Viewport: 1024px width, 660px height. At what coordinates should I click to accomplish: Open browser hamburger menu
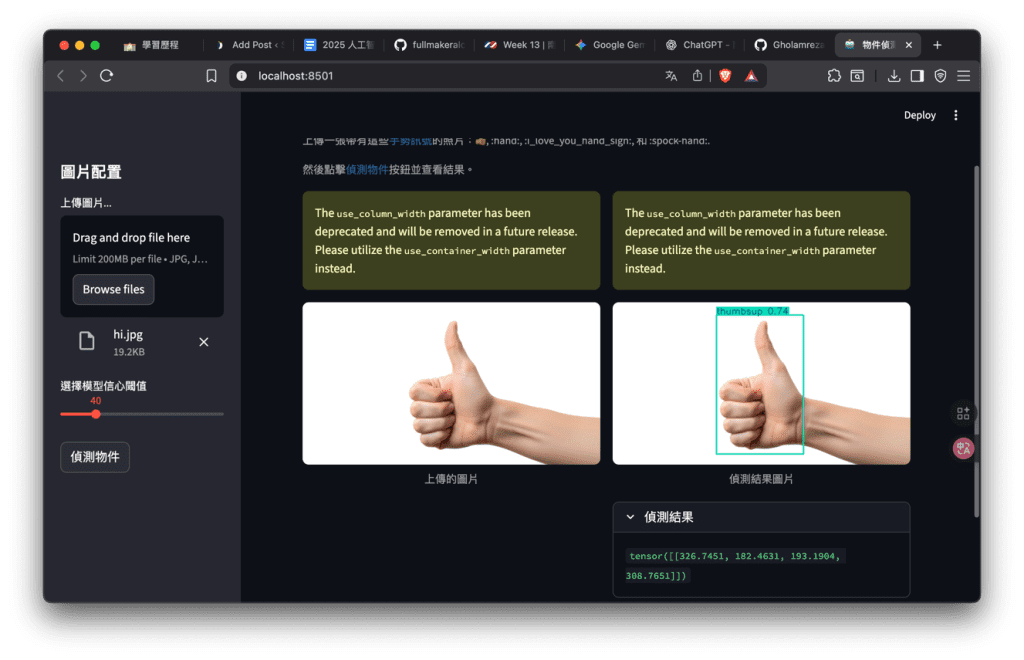point(963,76)
